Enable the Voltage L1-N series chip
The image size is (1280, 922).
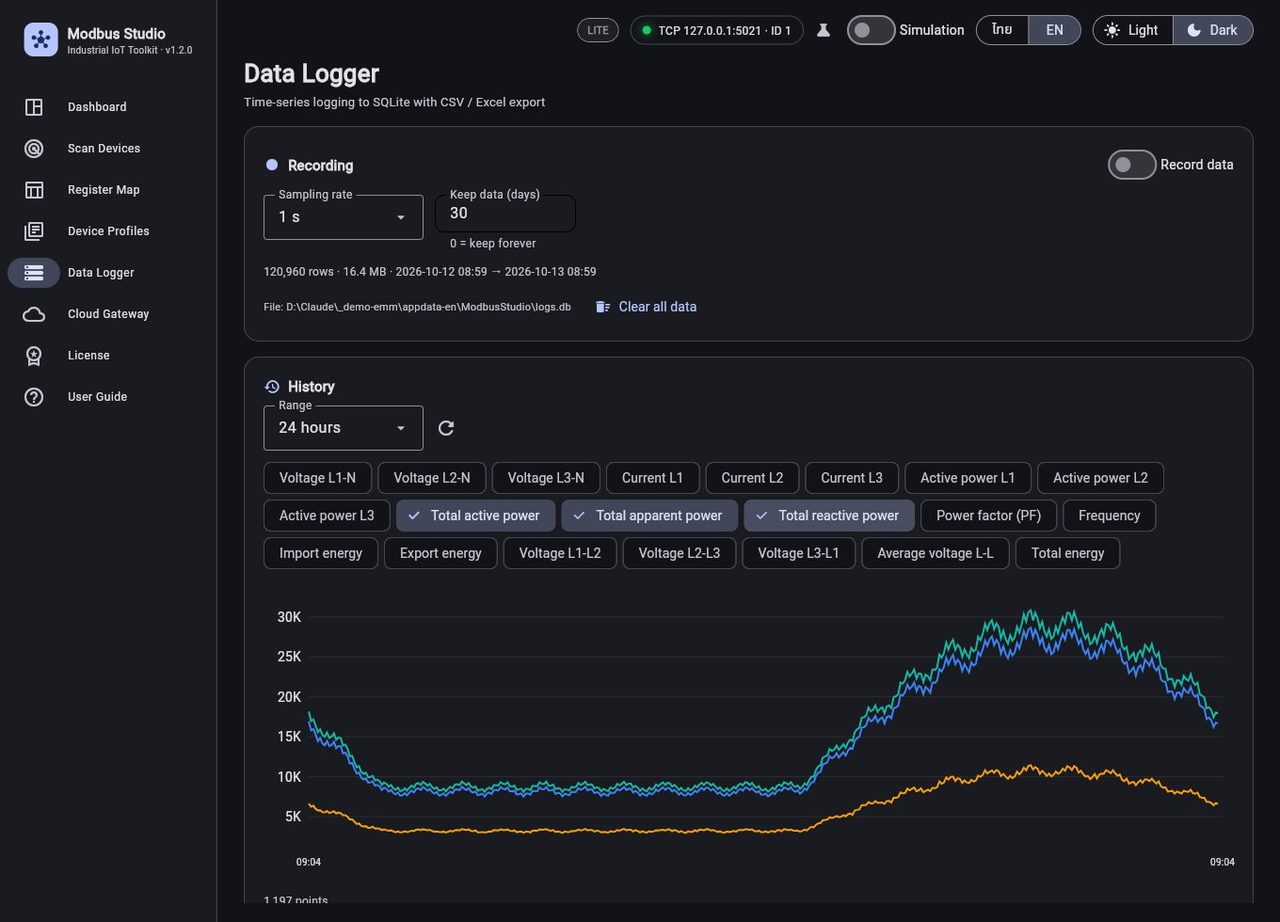pos(318,478)
